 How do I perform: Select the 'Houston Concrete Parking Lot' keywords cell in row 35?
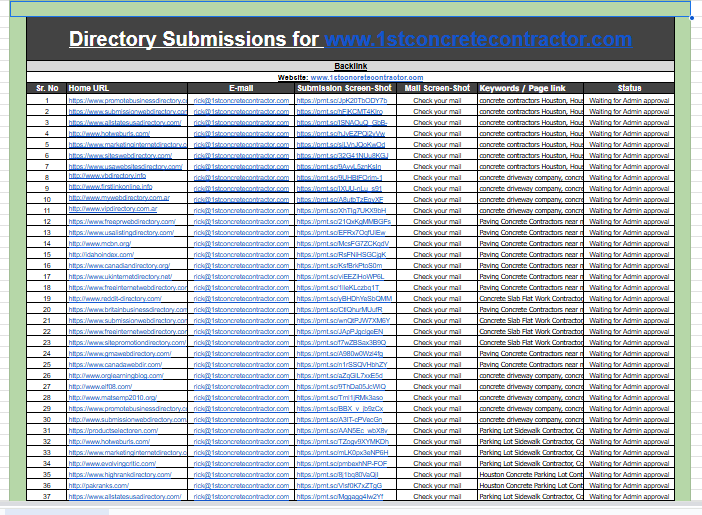(531, 475)
